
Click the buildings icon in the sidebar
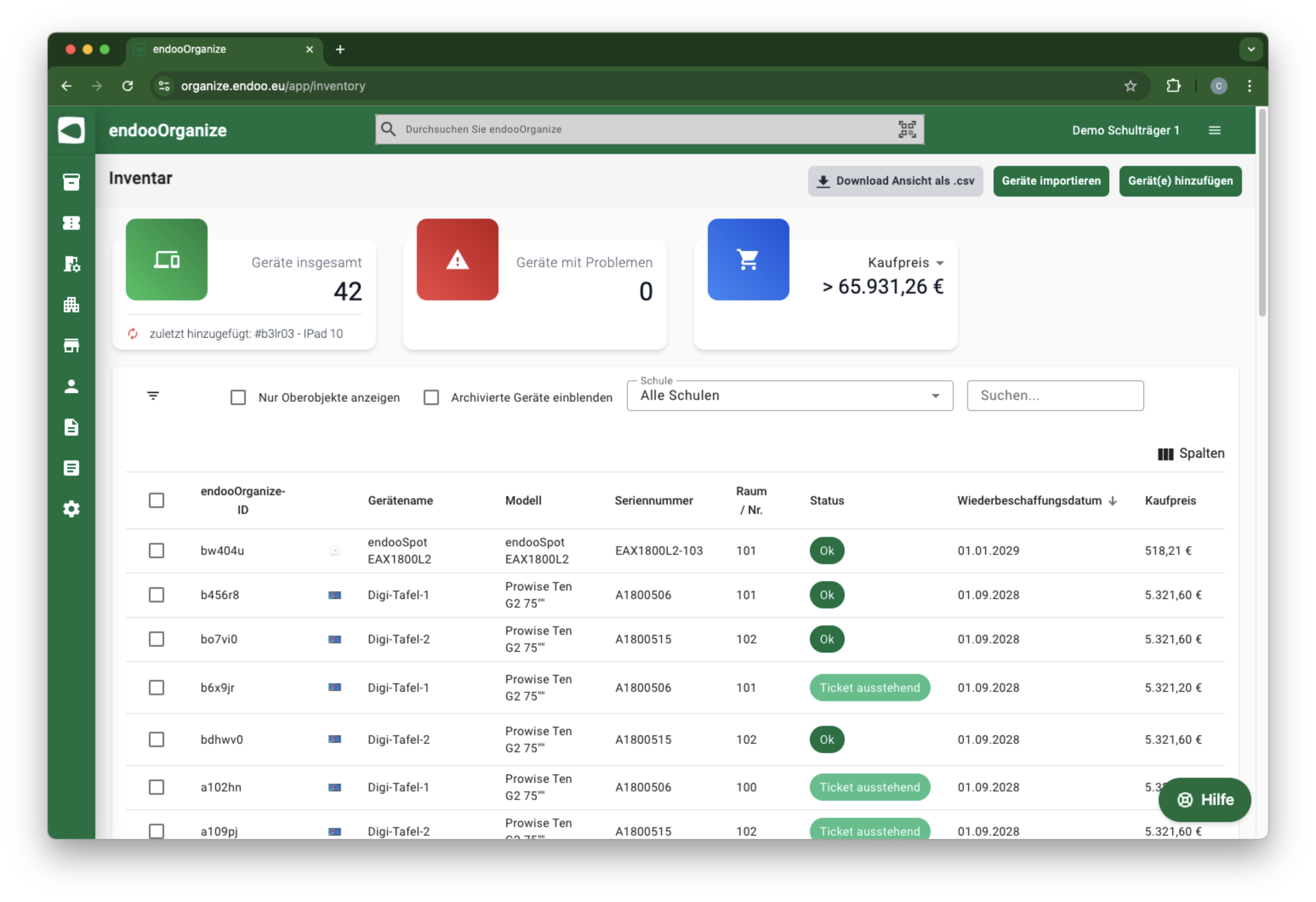coord(71,305)
